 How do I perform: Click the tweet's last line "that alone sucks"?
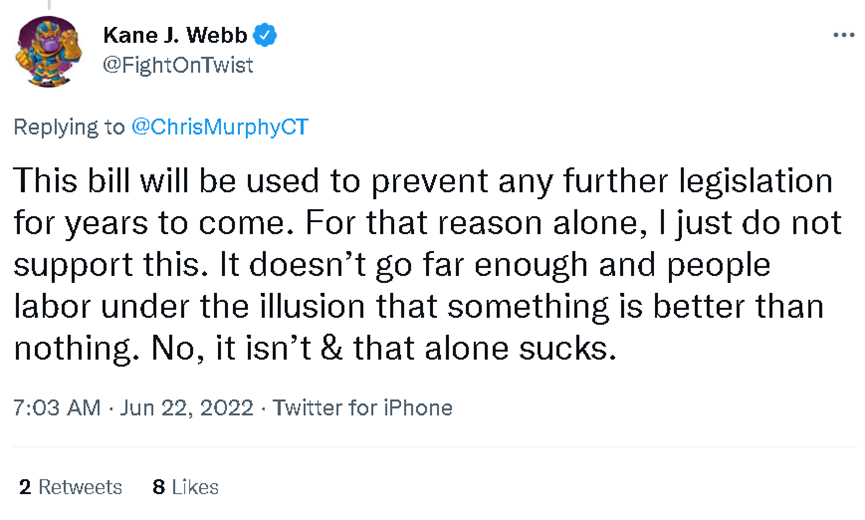(484, 349)
